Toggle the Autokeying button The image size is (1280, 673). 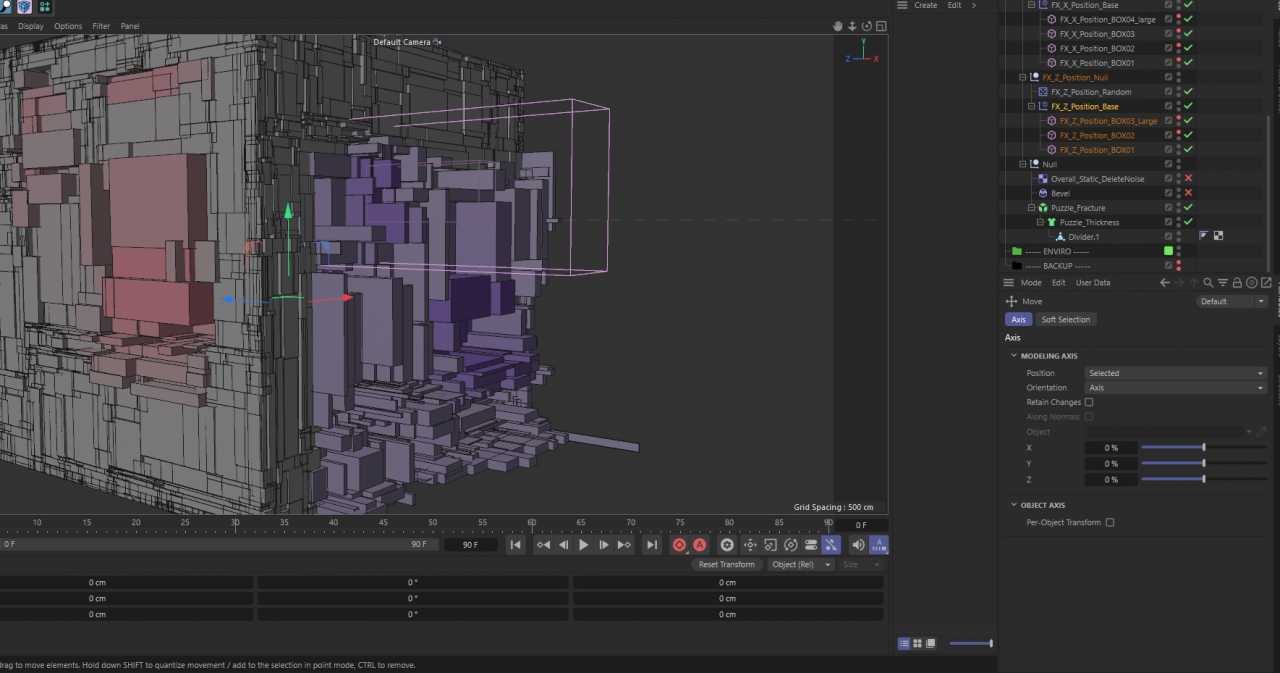(700, 545)
